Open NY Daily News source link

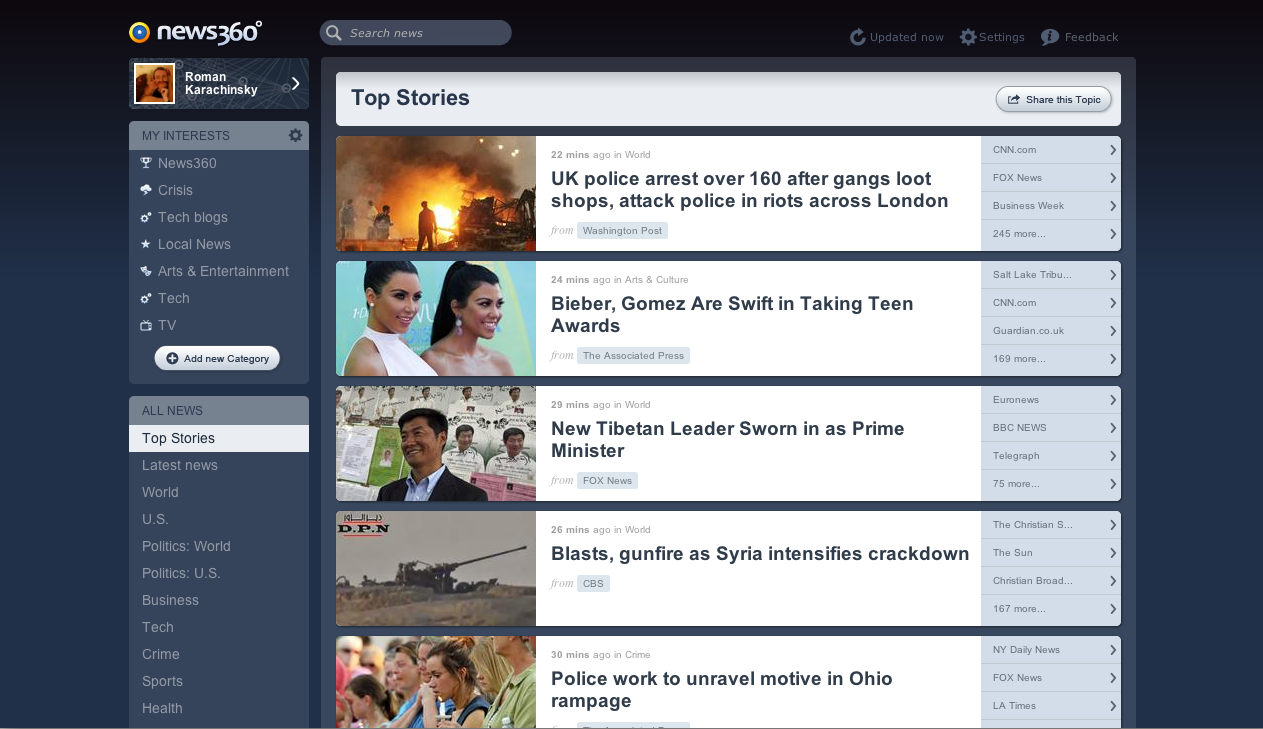point(1051,650)
